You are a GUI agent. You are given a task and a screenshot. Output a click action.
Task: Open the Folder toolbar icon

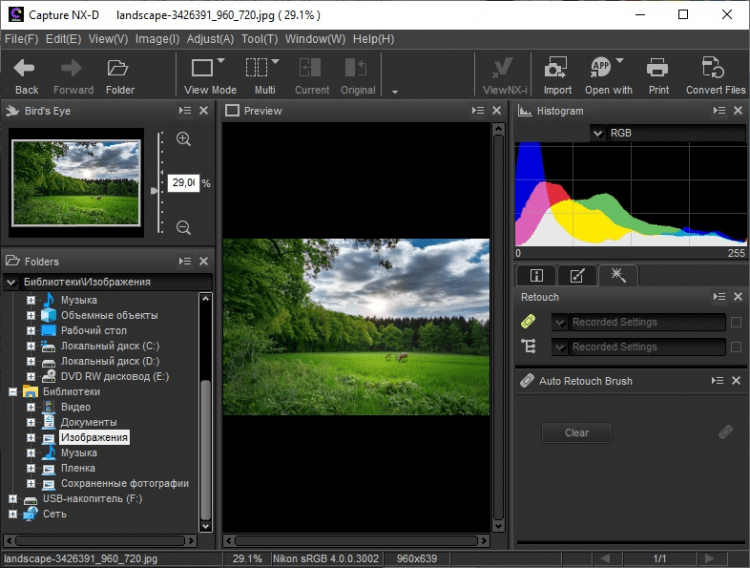click(120, 69)
